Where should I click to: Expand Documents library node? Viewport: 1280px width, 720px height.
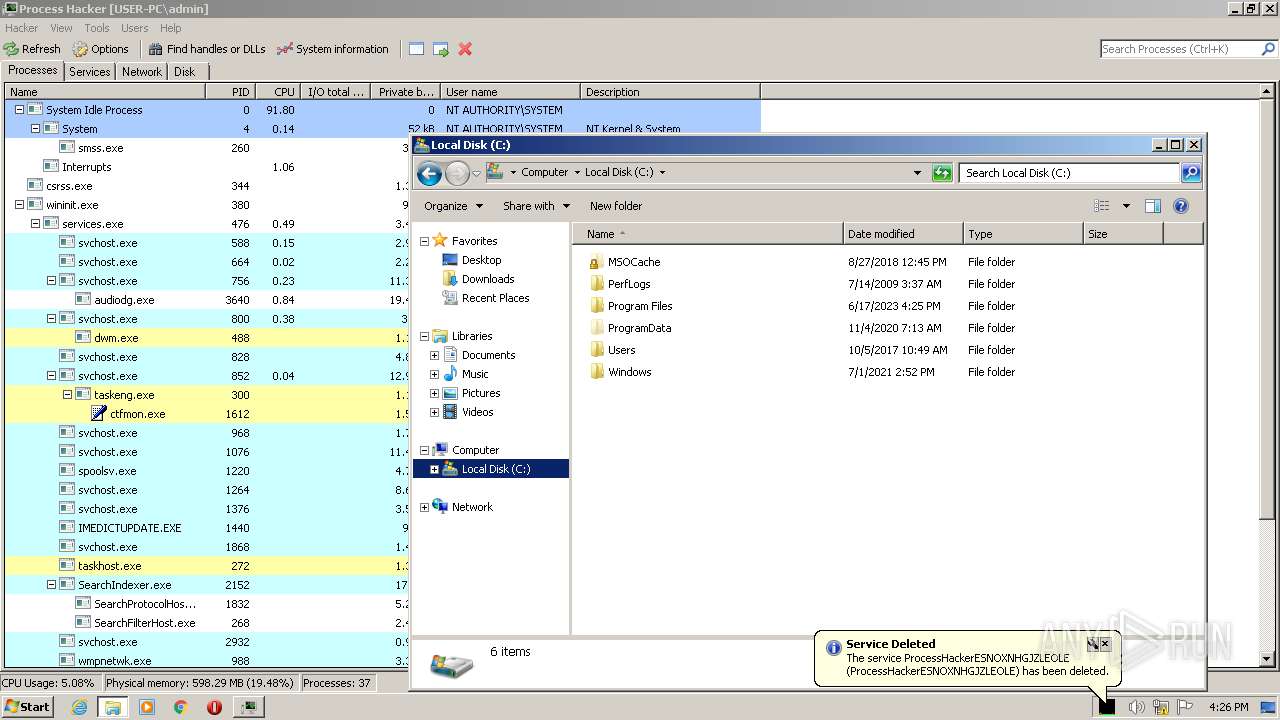[434, 355]
